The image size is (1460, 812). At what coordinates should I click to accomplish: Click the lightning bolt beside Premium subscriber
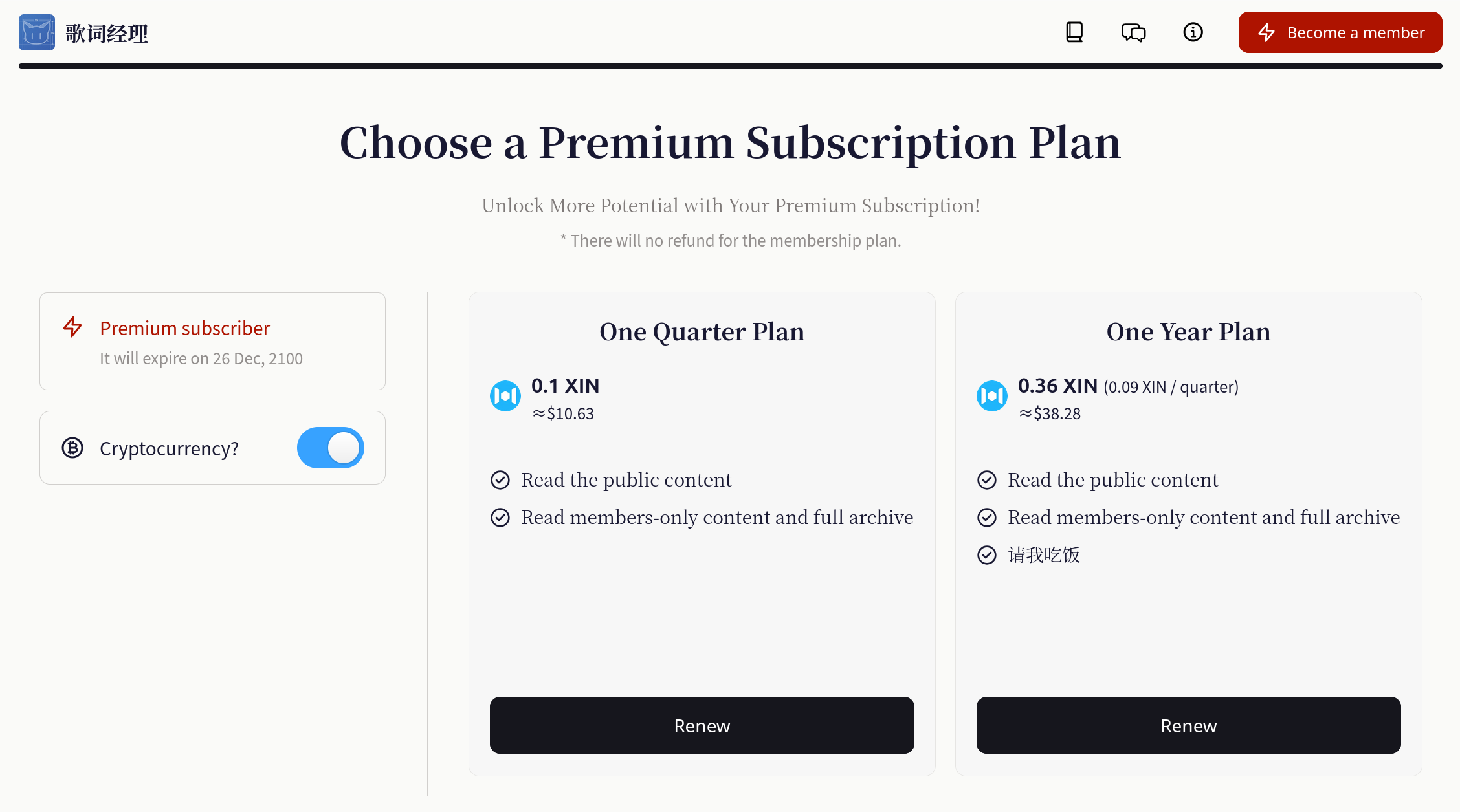click(x=72, y=327)
